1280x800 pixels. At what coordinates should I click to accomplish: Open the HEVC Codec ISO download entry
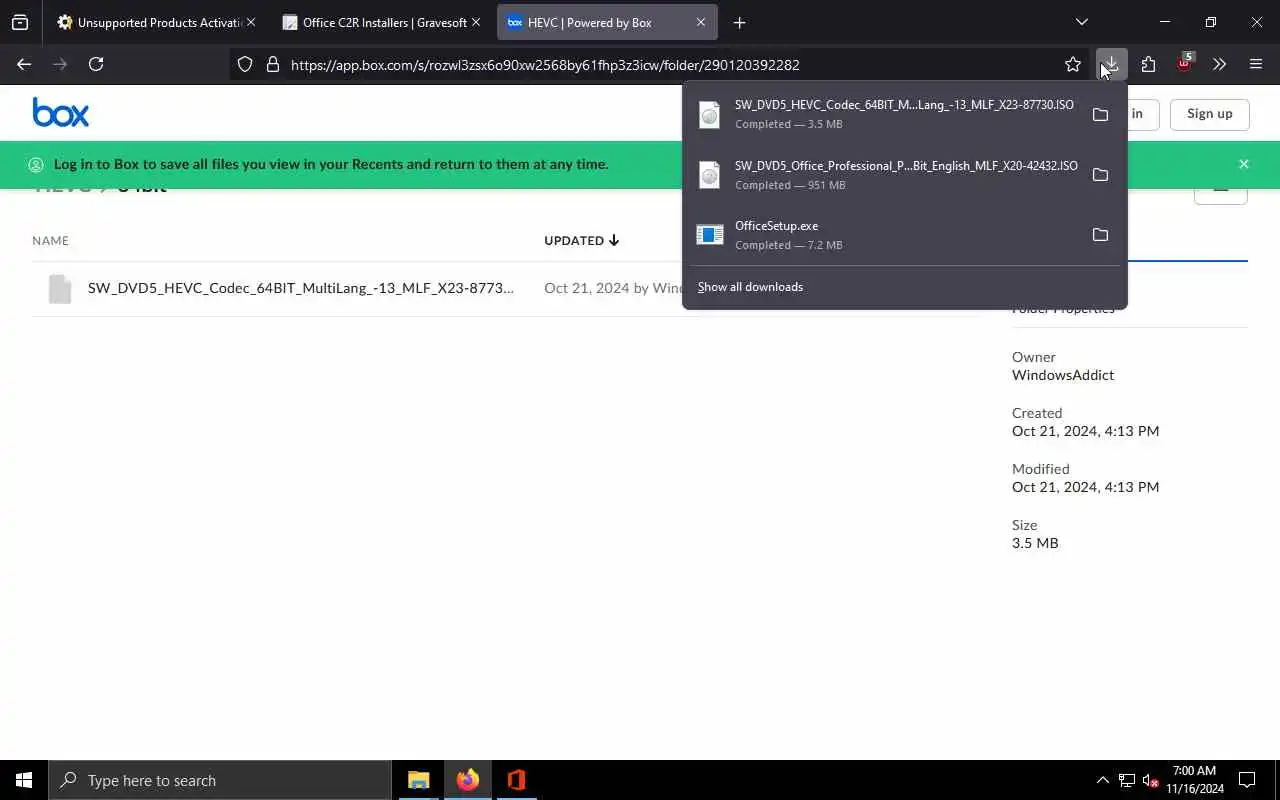pos(888,114)
